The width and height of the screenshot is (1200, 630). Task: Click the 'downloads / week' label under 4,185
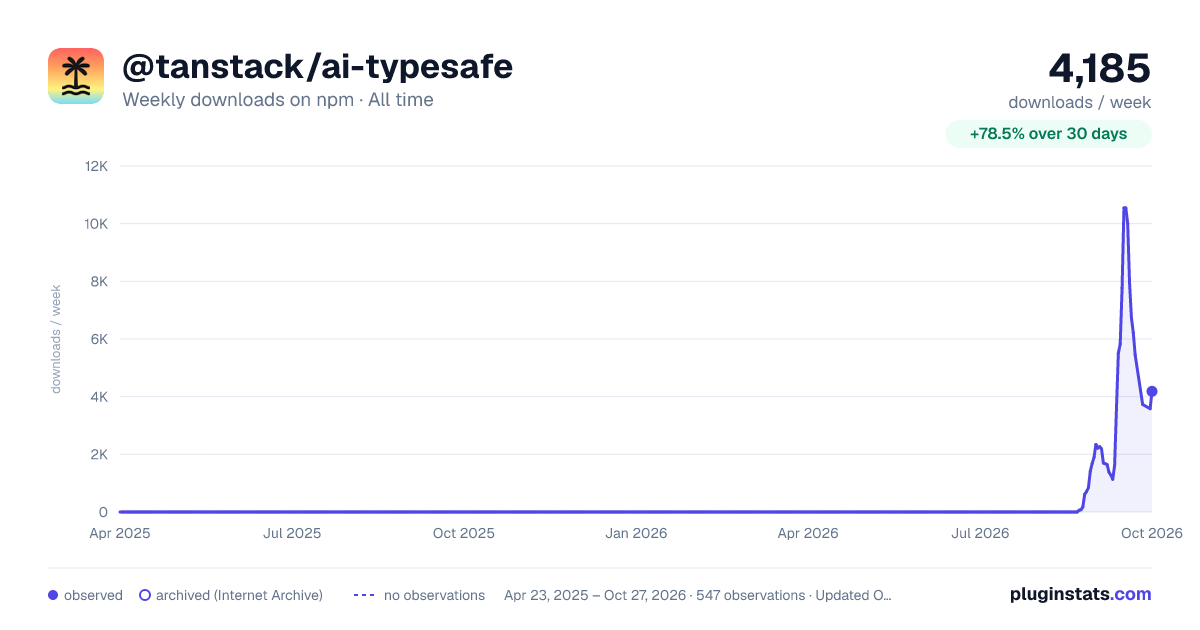1079,102
